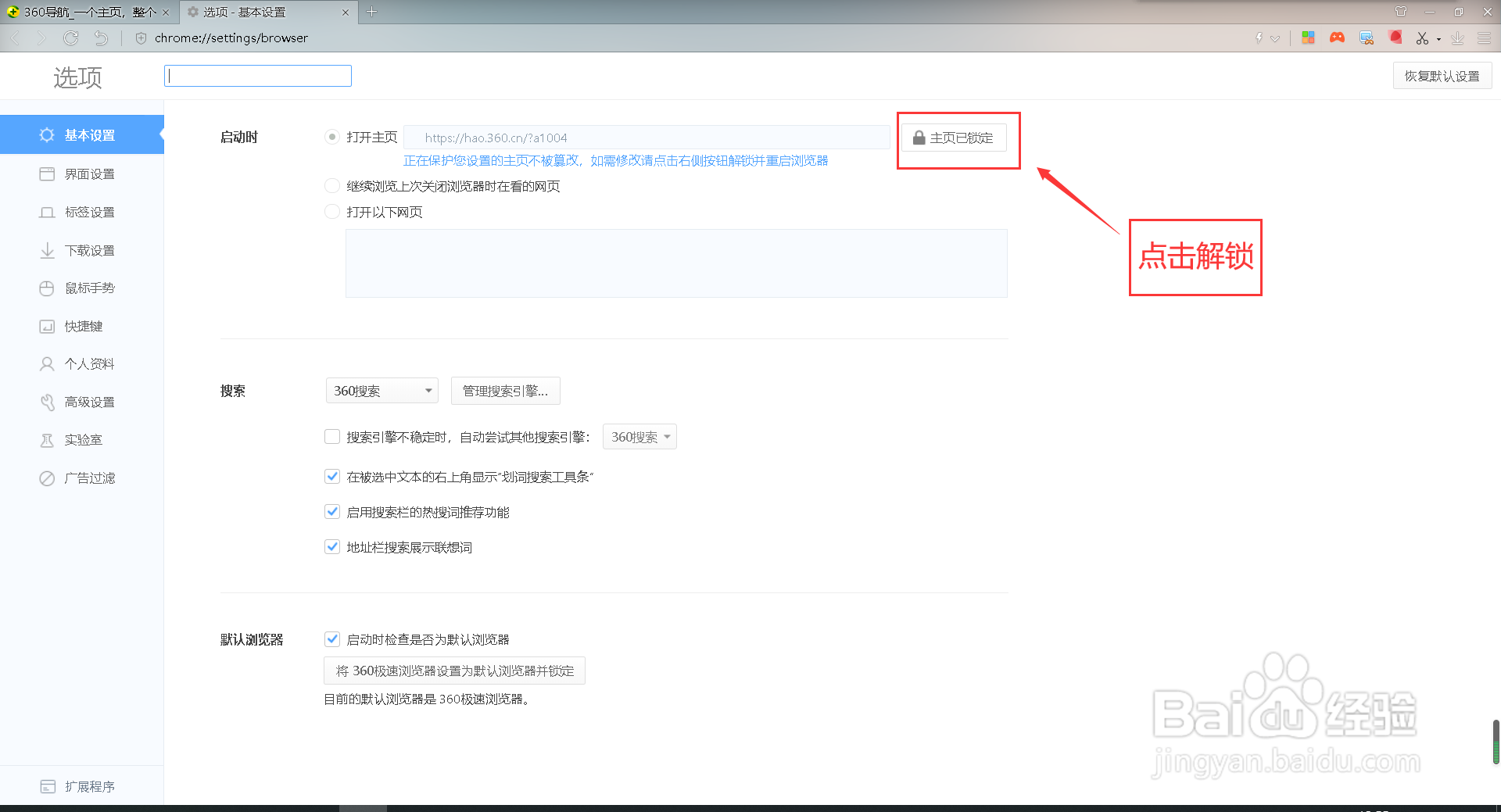Open 个人资料 in the sidebar

pyautogui.click(x=82, y=363)
